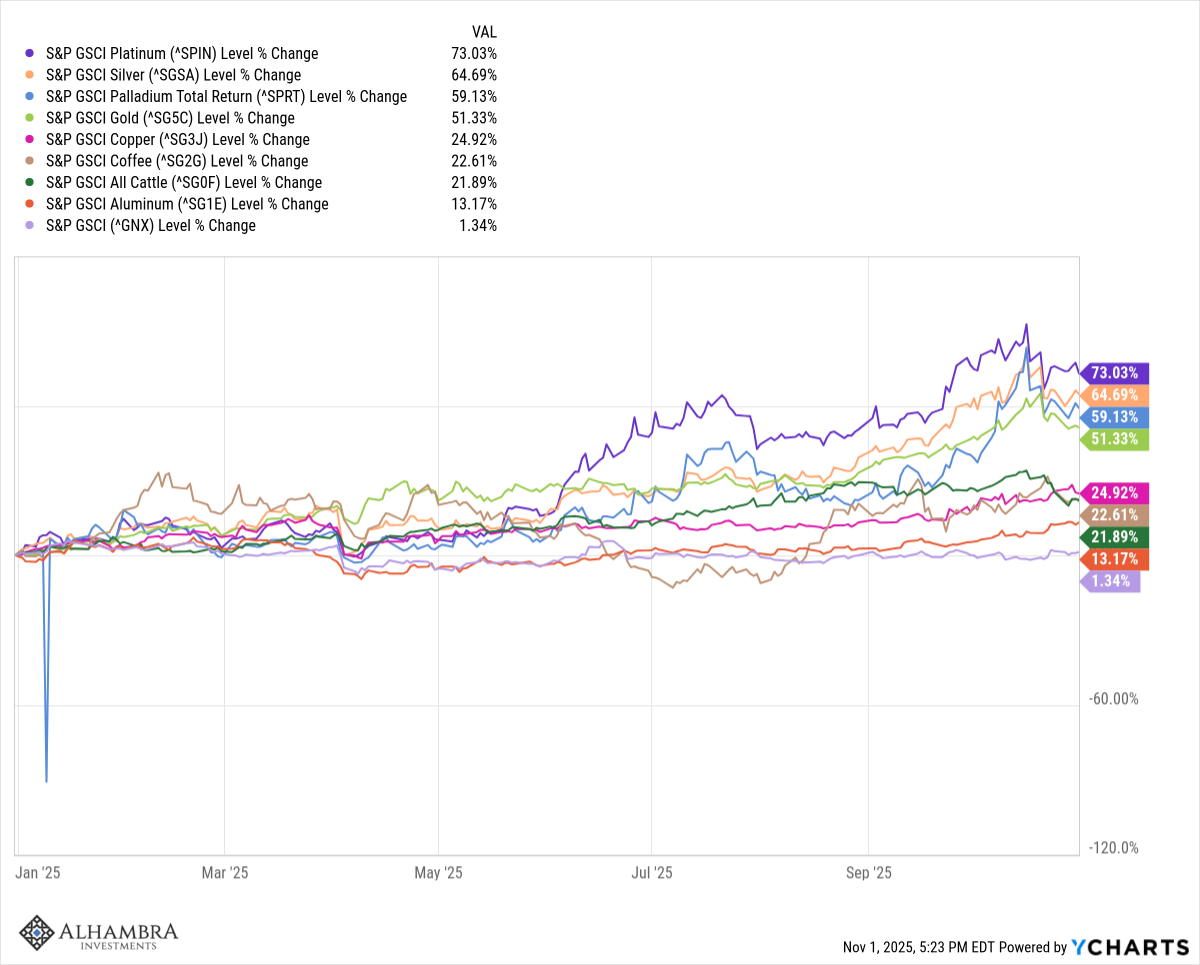This screenshot has height=965, width=1200.
Task: Click the 59.13% blue end-of-line tag
Action: click(1116, 417)
